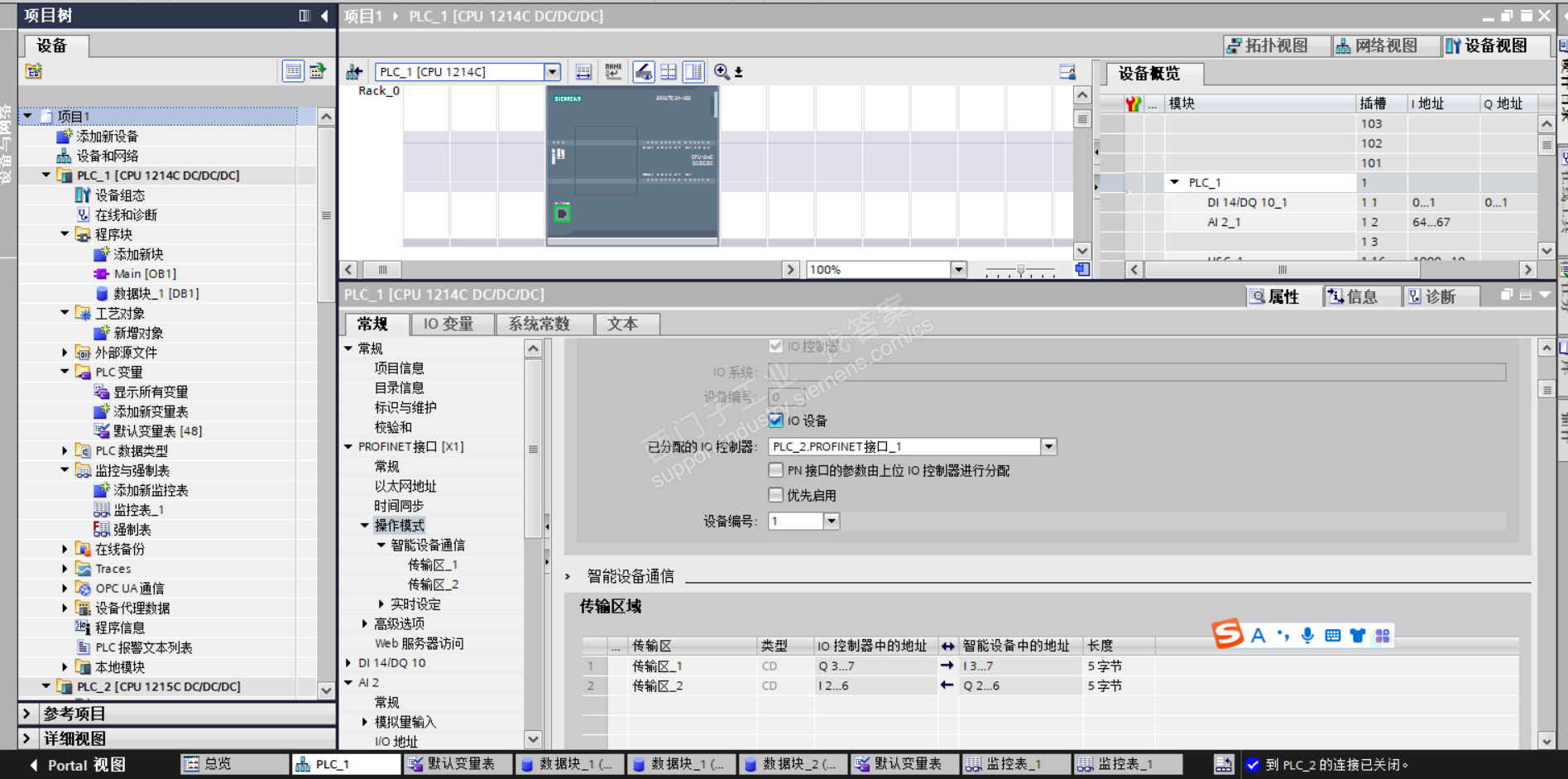Click the dashed grid toolbar icon in device view
Viewport: 1568px width, 779px height.
coord(669,72)
